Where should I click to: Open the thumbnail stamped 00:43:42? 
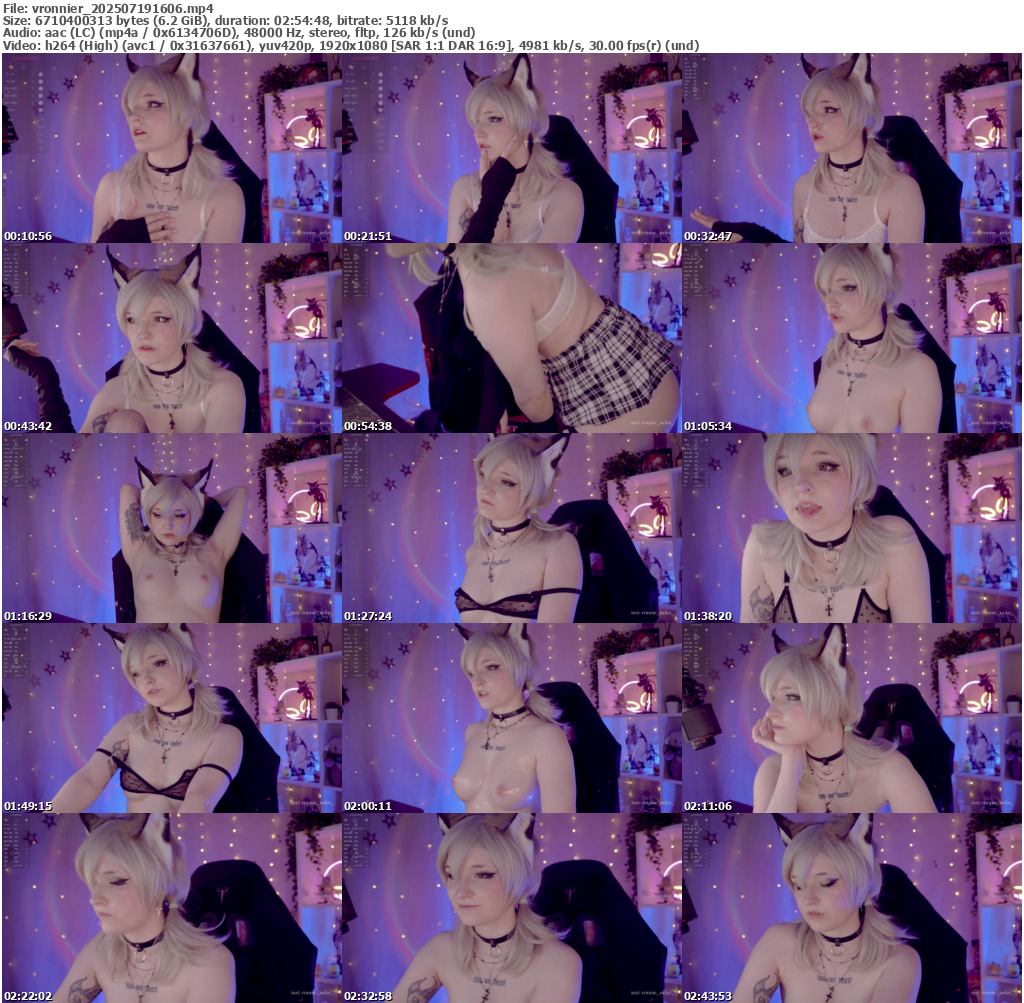coord(172,338)
